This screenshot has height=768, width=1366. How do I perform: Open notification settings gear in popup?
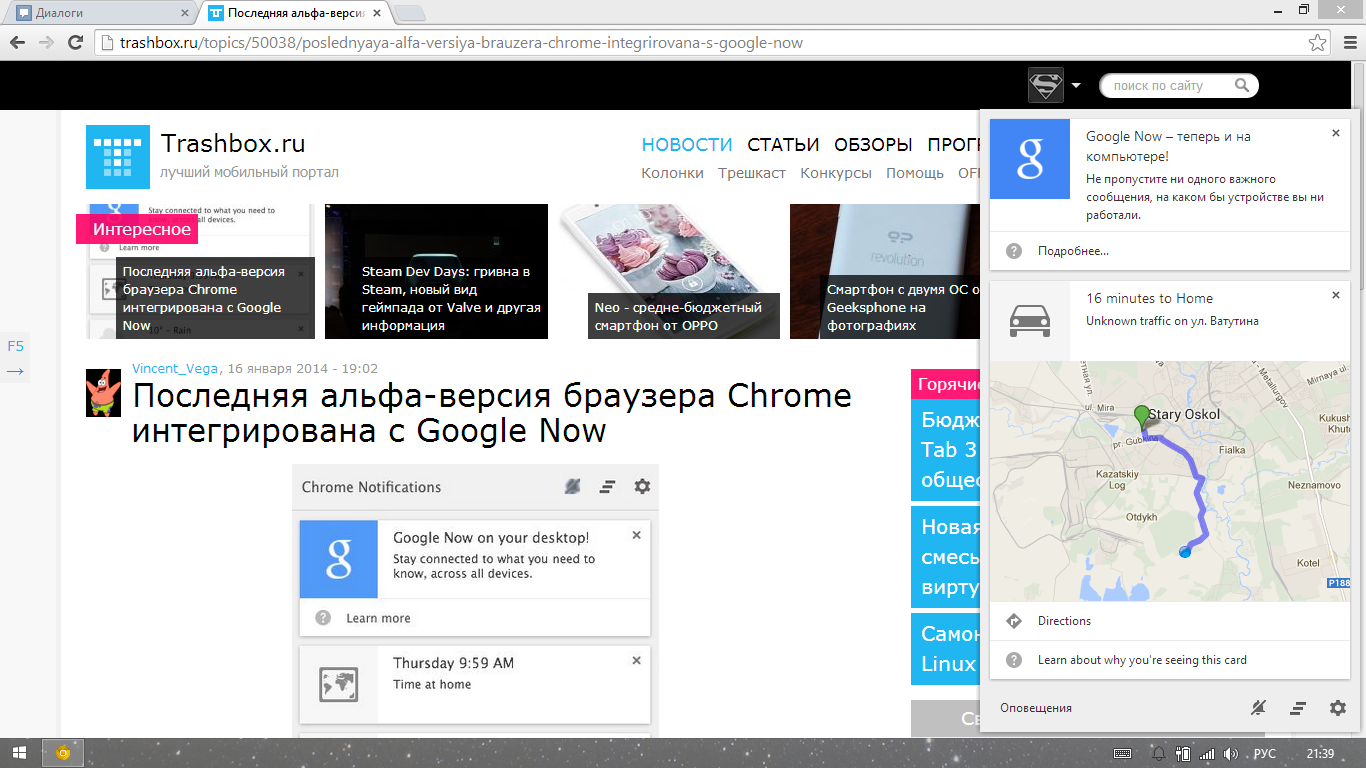click(x=1338, y=708)
